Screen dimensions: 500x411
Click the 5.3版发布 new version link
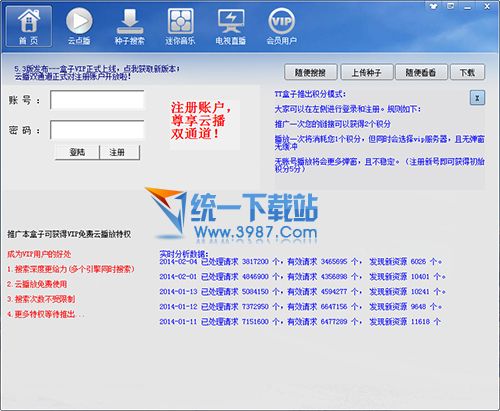pyautogui.click(x=97, y=69)
